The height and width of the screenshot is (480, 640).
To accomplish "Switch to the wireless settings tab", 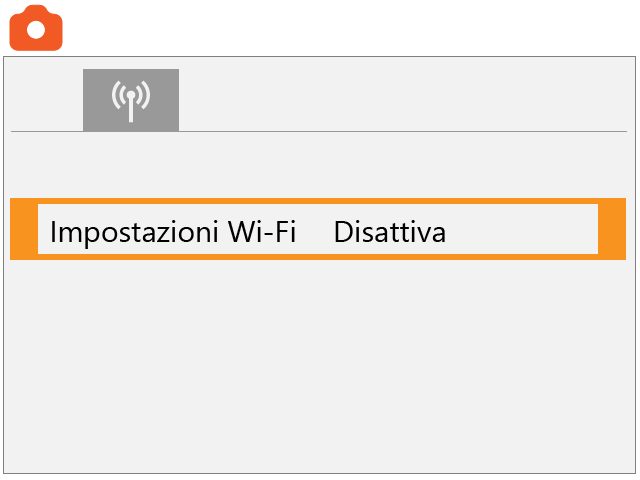I will pos(131,100).
